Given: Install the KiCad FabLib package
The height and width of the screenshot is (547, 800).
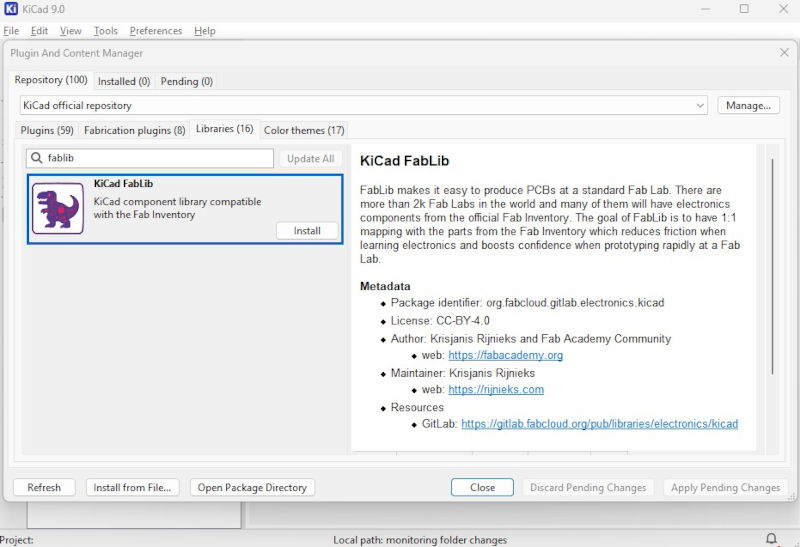Looking at the screenshot, I should (307, 231).
